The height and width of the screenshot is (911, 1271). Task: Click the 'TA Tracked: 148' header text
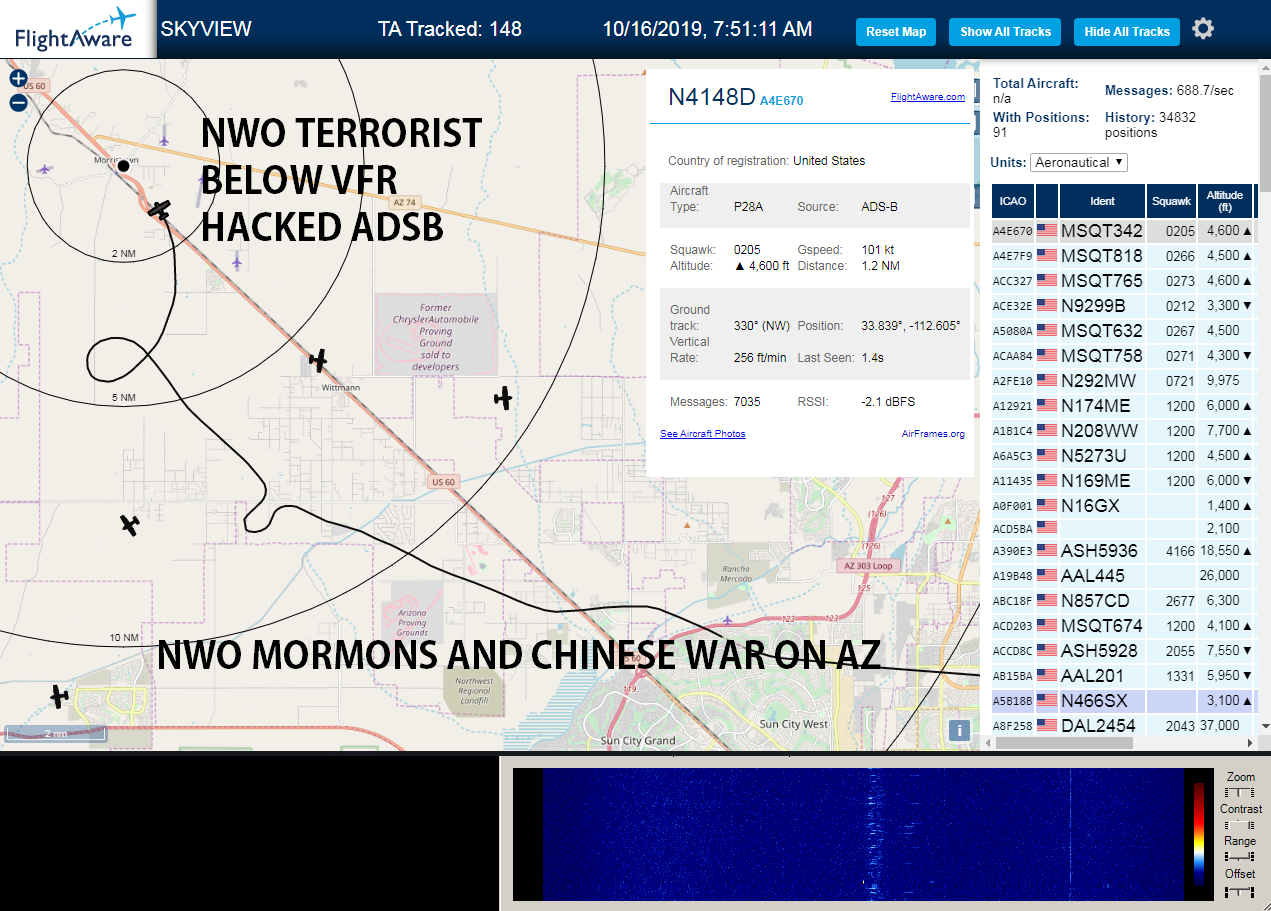[450, 29]
